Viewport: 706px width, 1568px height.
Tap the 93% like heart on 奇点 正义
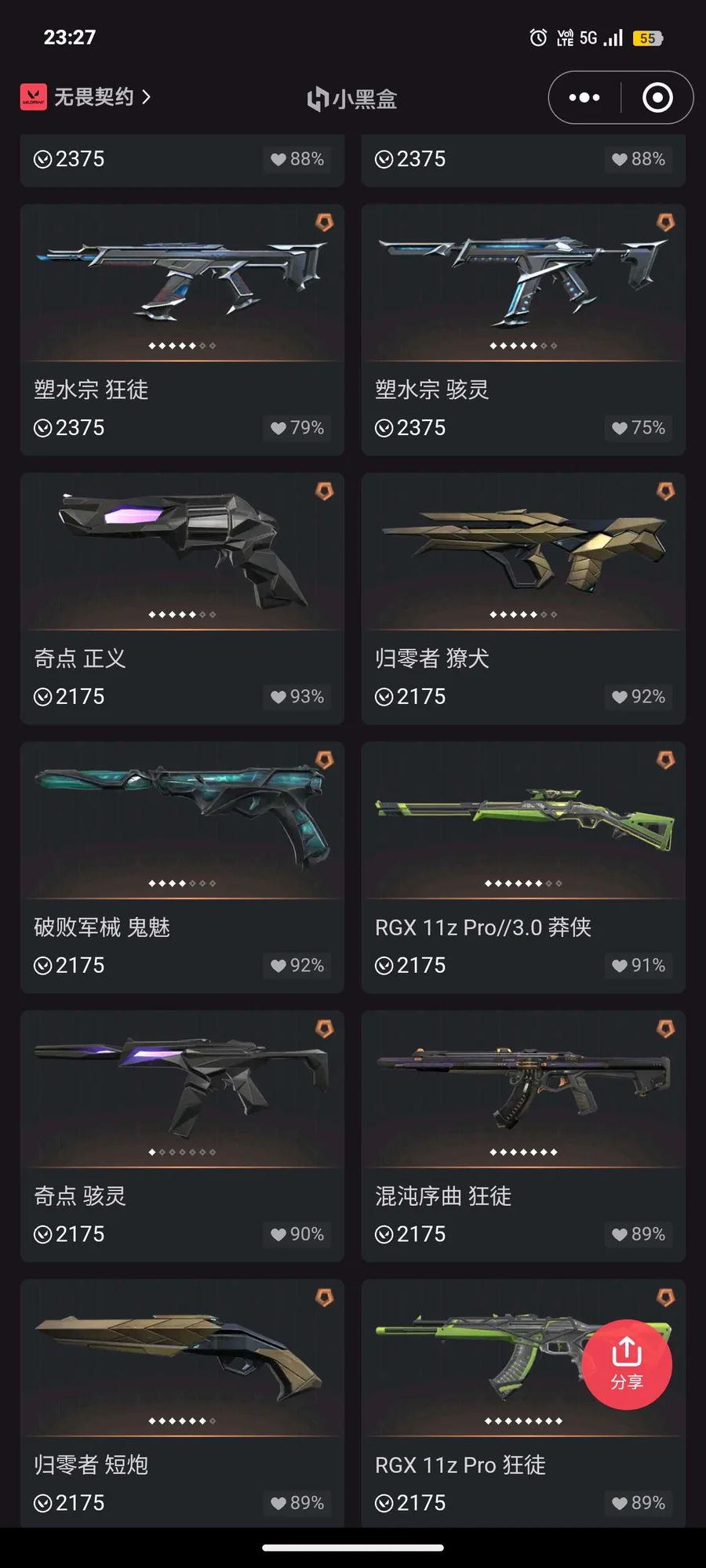(x=278, y=697)
